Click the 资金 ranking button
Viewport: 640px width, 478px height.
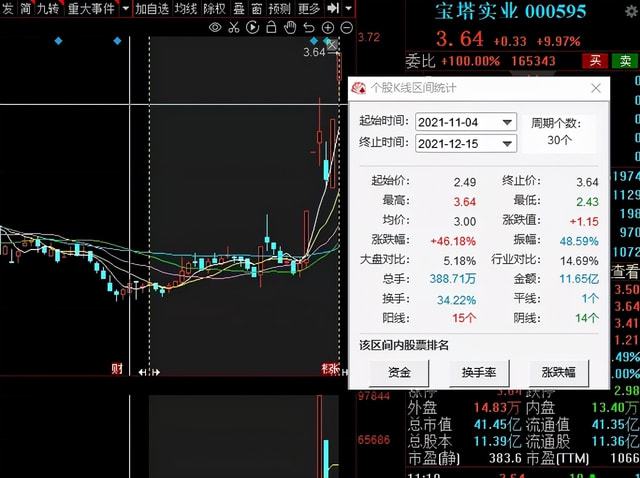click(399, 372)
